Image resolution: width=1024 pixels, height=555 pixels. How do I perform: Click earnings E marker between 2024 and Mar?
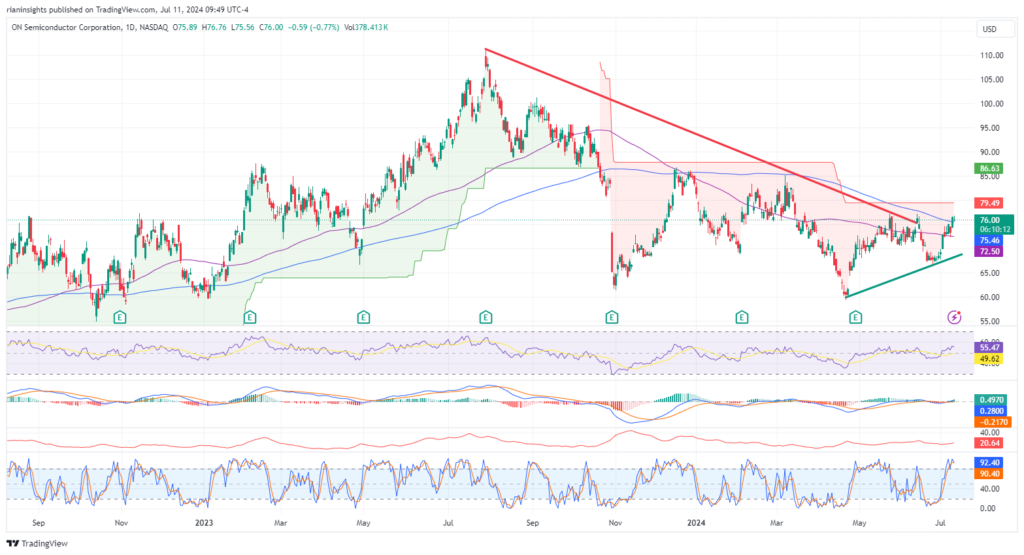741,317
